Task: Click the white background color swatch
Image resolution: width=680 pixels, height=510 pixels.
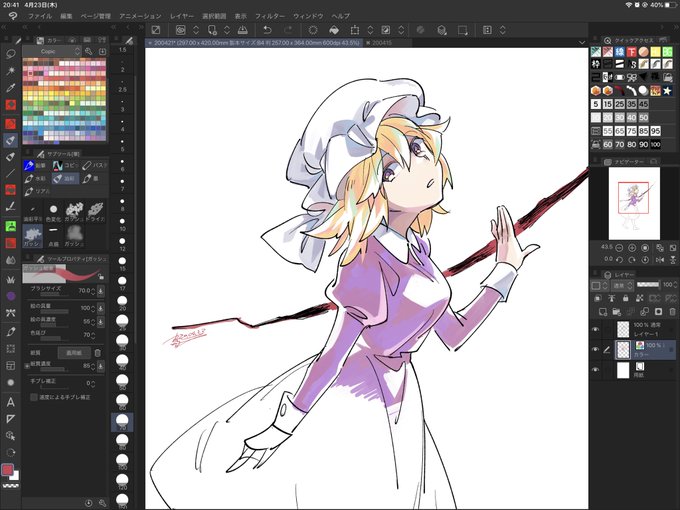Action: 16,476
